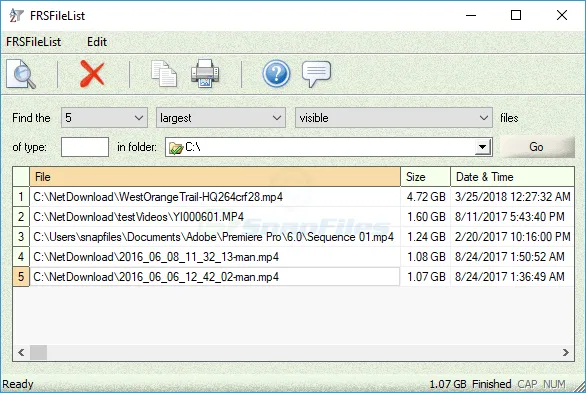
Task: Click row number 4 header
Action: [21, 257]
